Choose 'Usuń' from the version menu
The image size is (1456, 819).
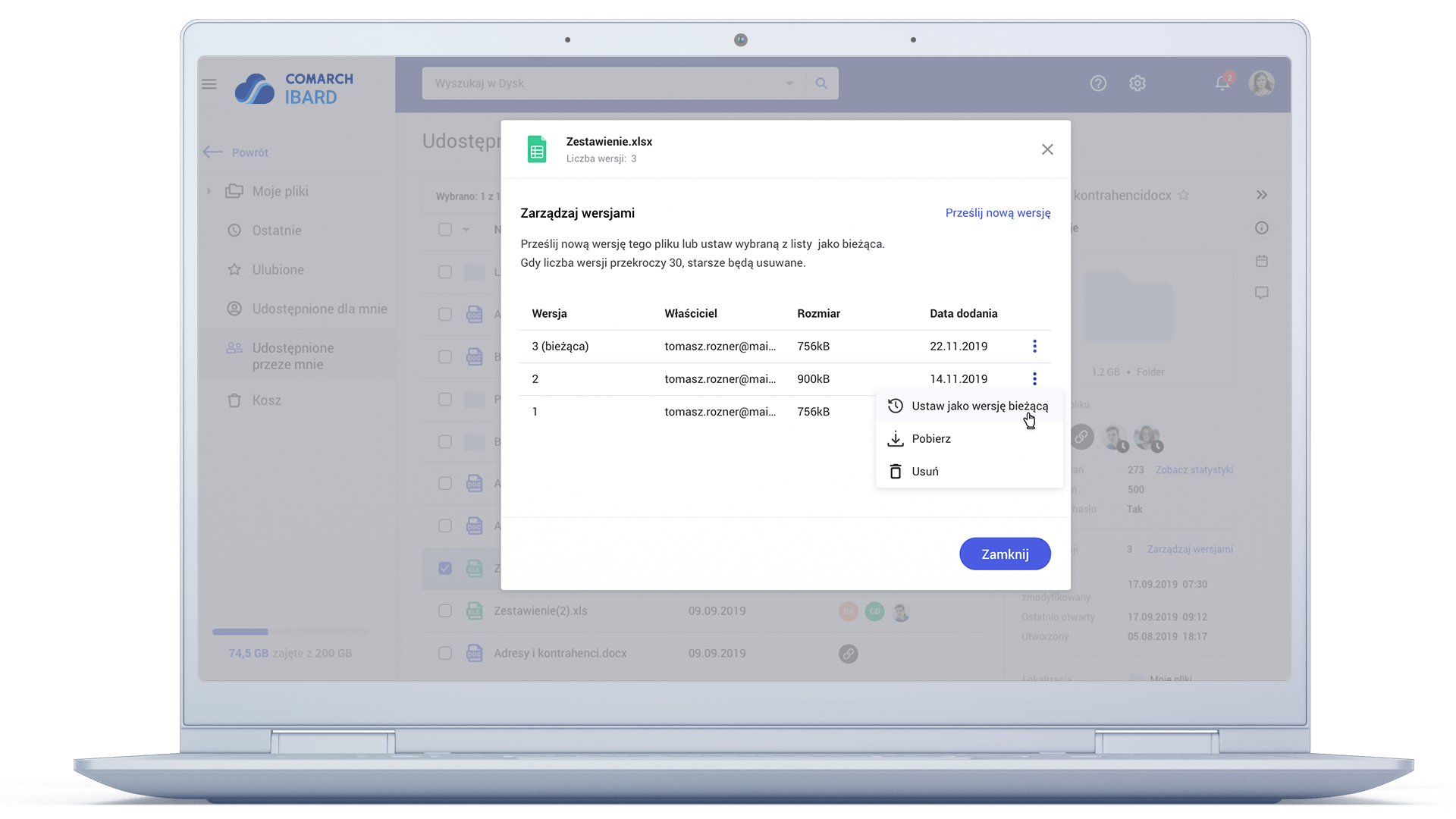969,472
